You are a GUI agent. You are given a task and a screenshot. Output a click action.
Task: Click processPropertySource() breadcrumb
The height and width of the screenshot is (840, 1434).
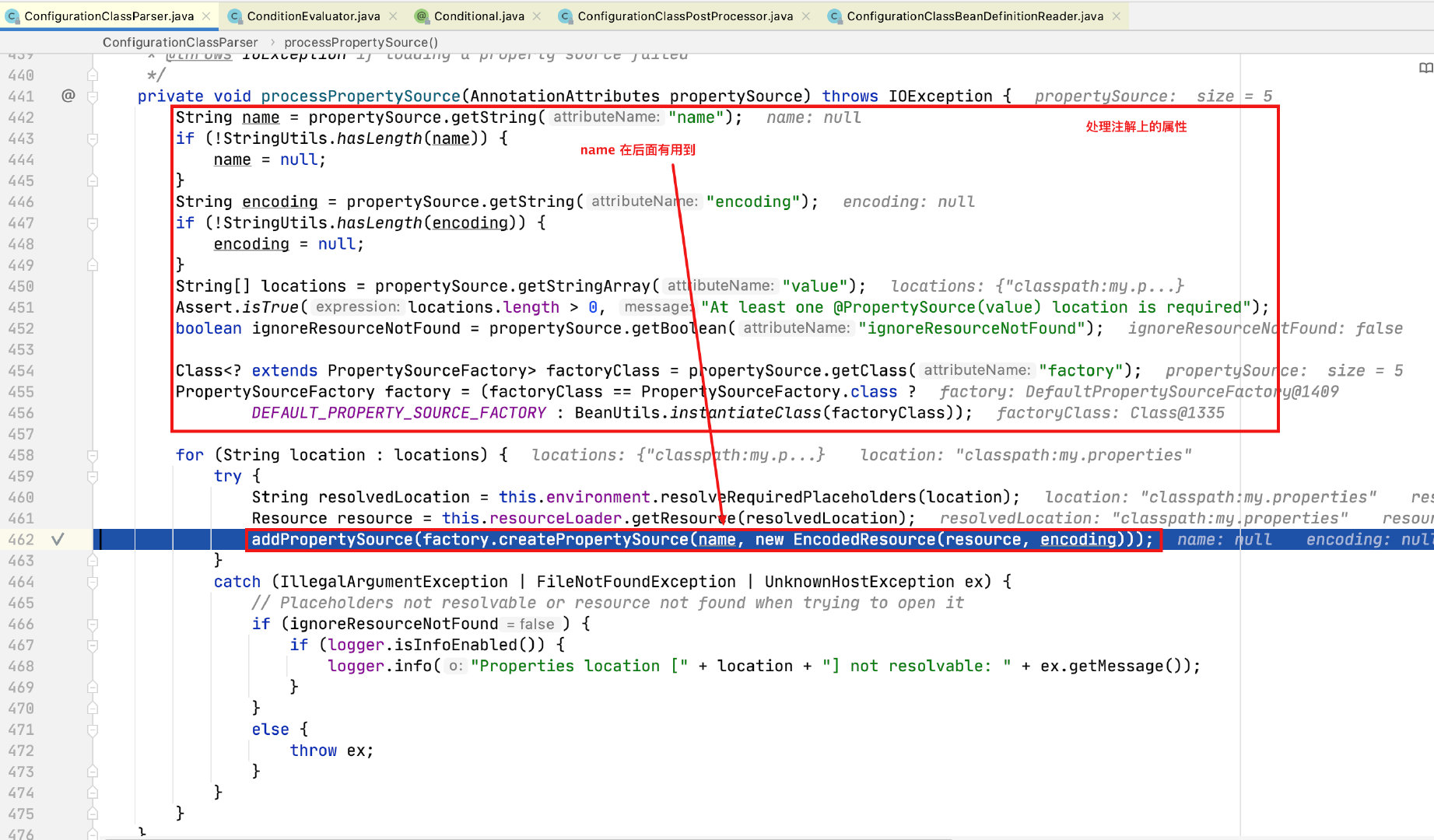click(361, 42)
